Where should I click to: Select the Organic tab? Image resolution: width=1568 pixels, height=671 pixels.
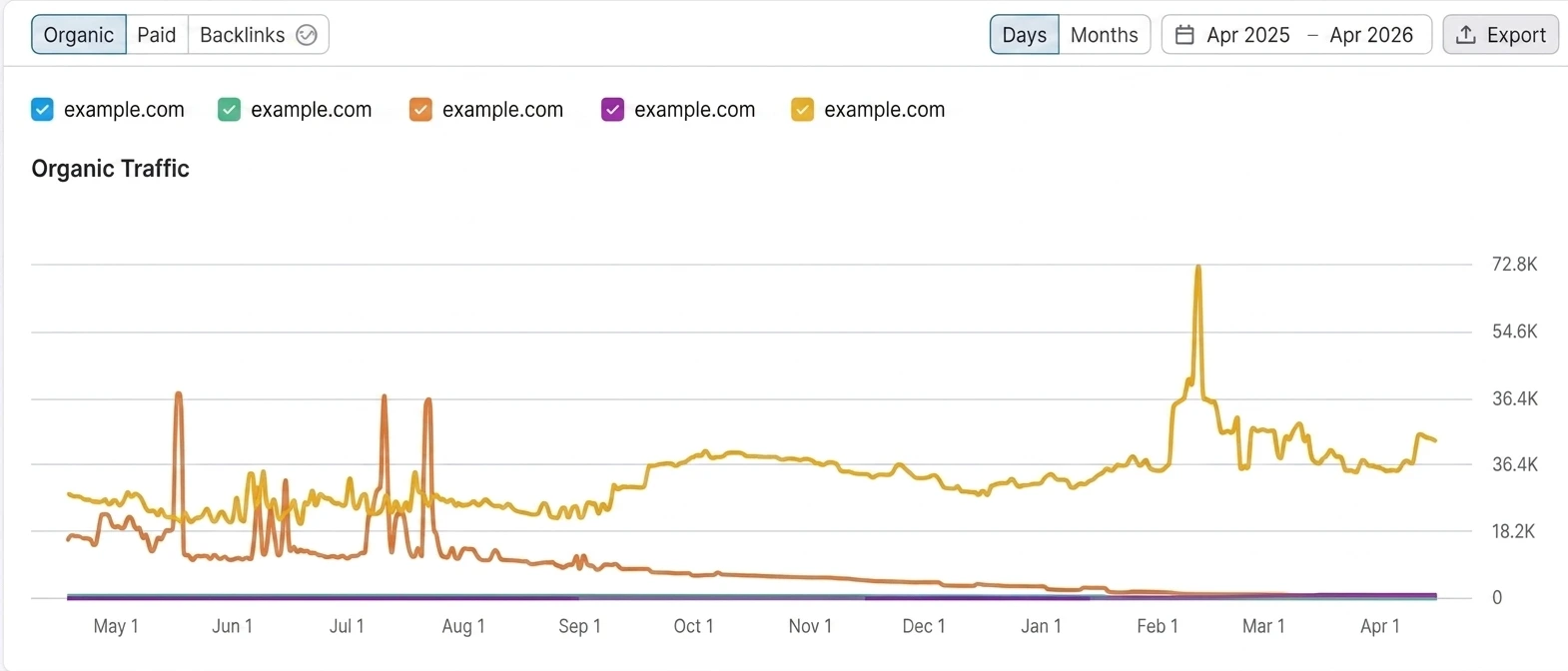click(x=78, y=34)
